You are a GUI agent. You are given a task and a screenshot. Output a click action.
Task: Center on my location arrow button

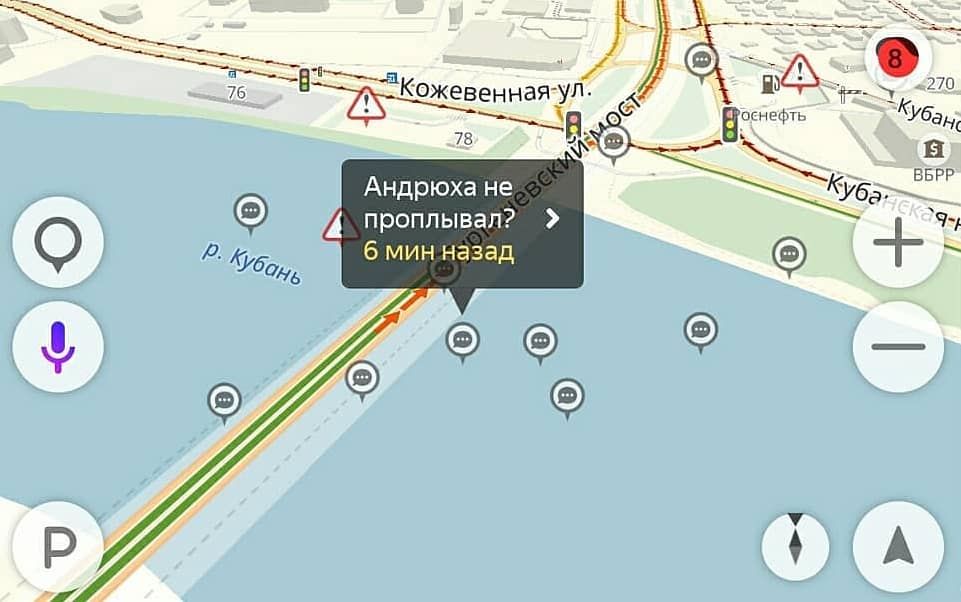click(x=898, y=547)
